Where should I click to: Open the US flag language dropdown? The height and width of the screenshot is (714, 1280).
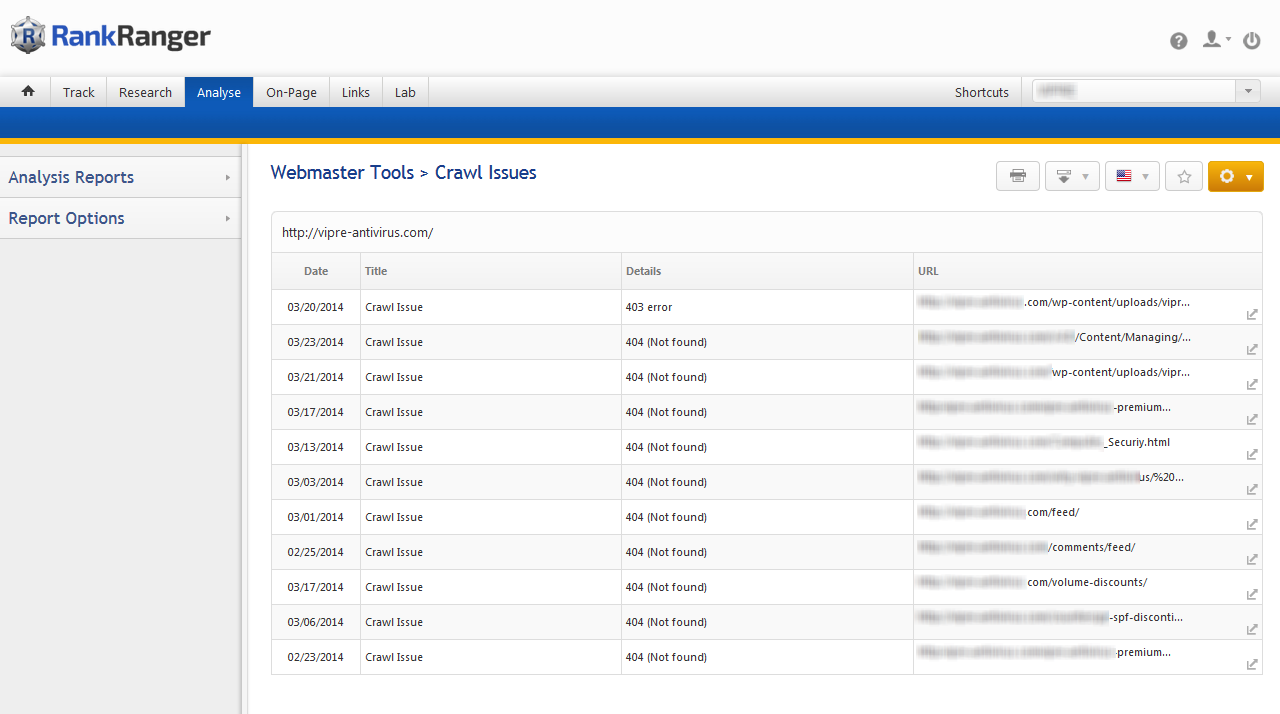pos(1132,177)
